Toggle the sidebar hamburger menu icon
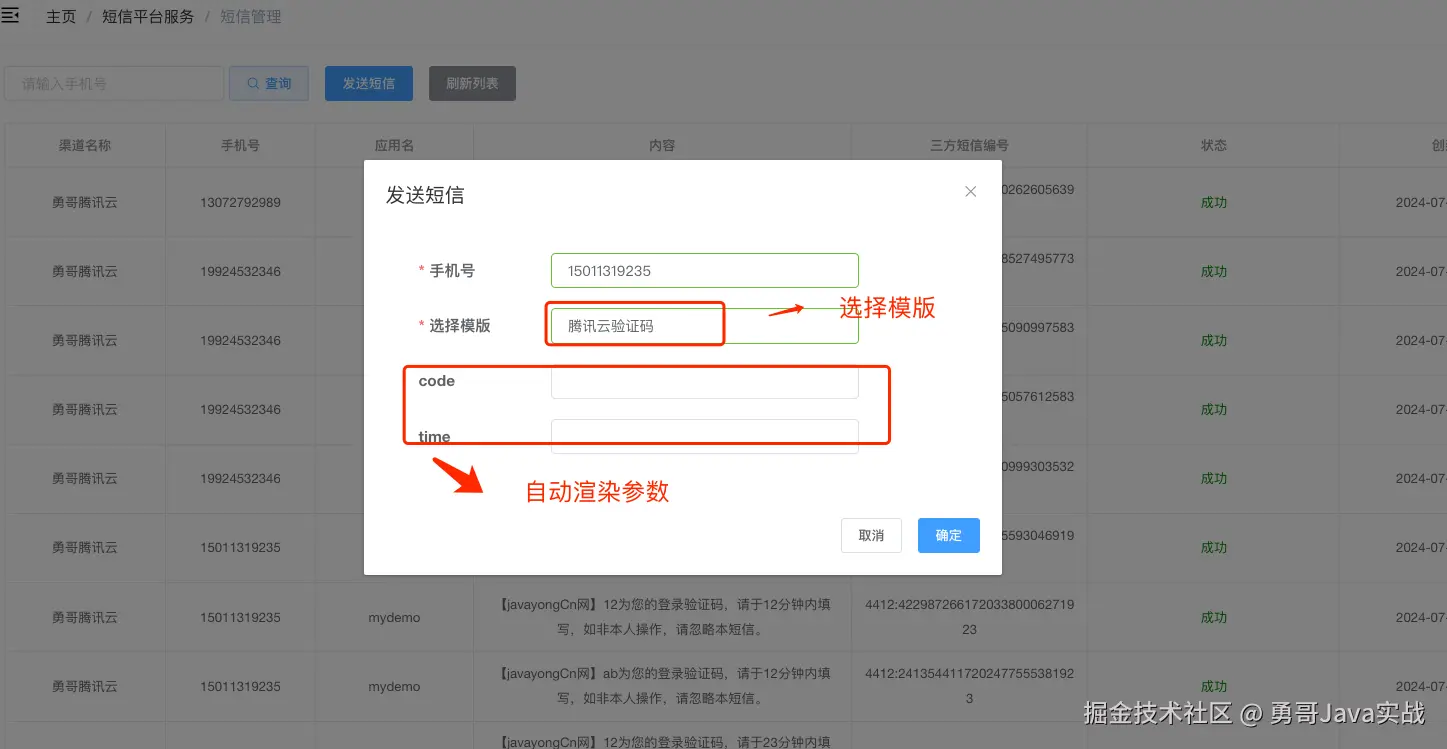Viewport: 1447px width, 749px height. pyautogui.click(x=9, y=16)
